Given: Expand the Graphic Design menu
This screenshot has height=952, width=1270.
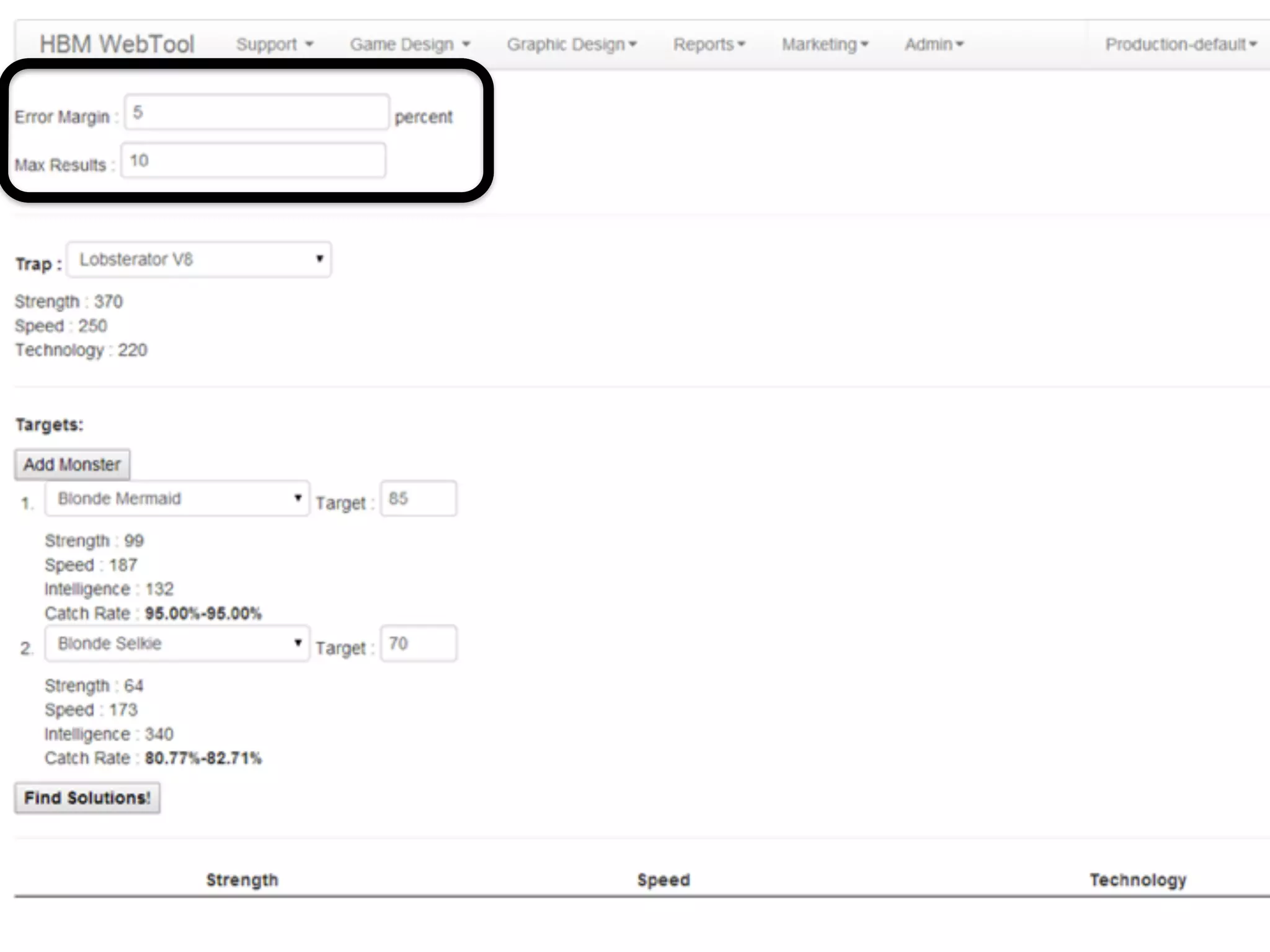Looking at the screenshot, I should [x=571, y=45].
